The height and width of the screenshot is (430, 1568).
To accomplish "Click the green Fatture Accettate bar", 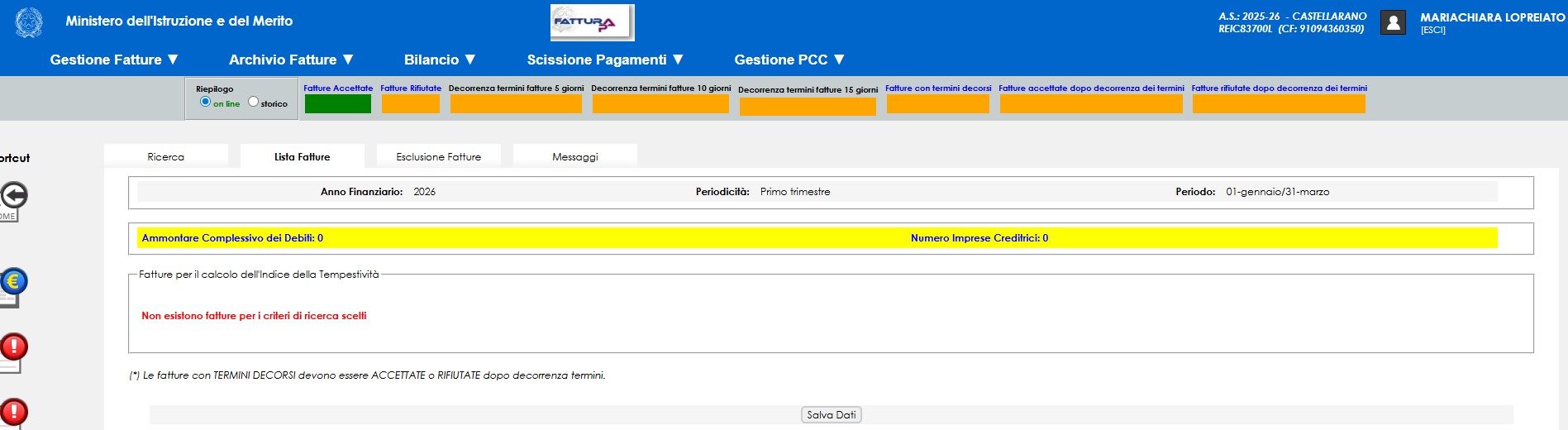I will [337, 104].
